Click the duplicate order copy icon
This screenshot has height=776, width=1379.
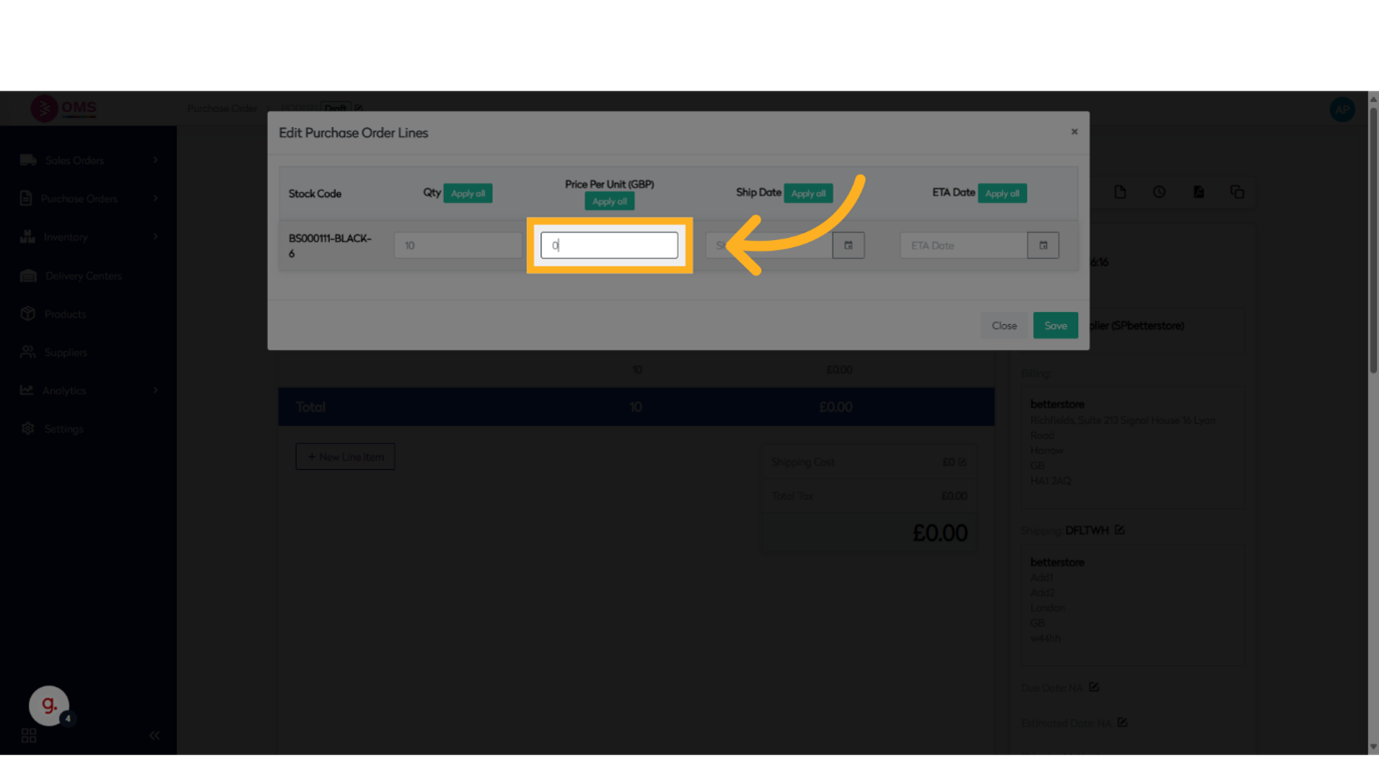coord(1237,192)
